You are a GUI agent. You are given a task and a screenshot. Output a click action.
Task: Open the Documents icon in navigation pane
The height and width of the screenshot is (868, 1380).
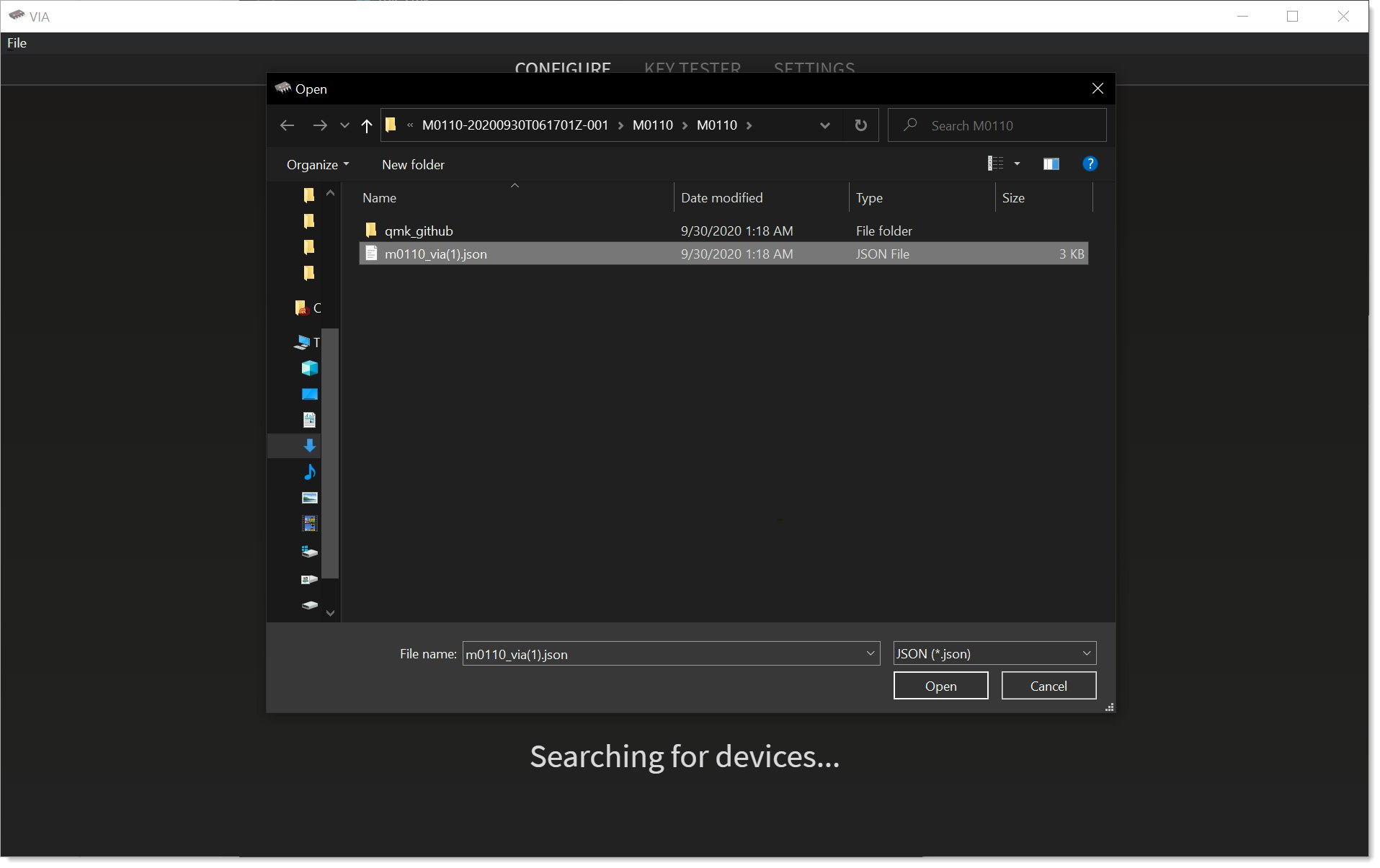pos(309,420)
